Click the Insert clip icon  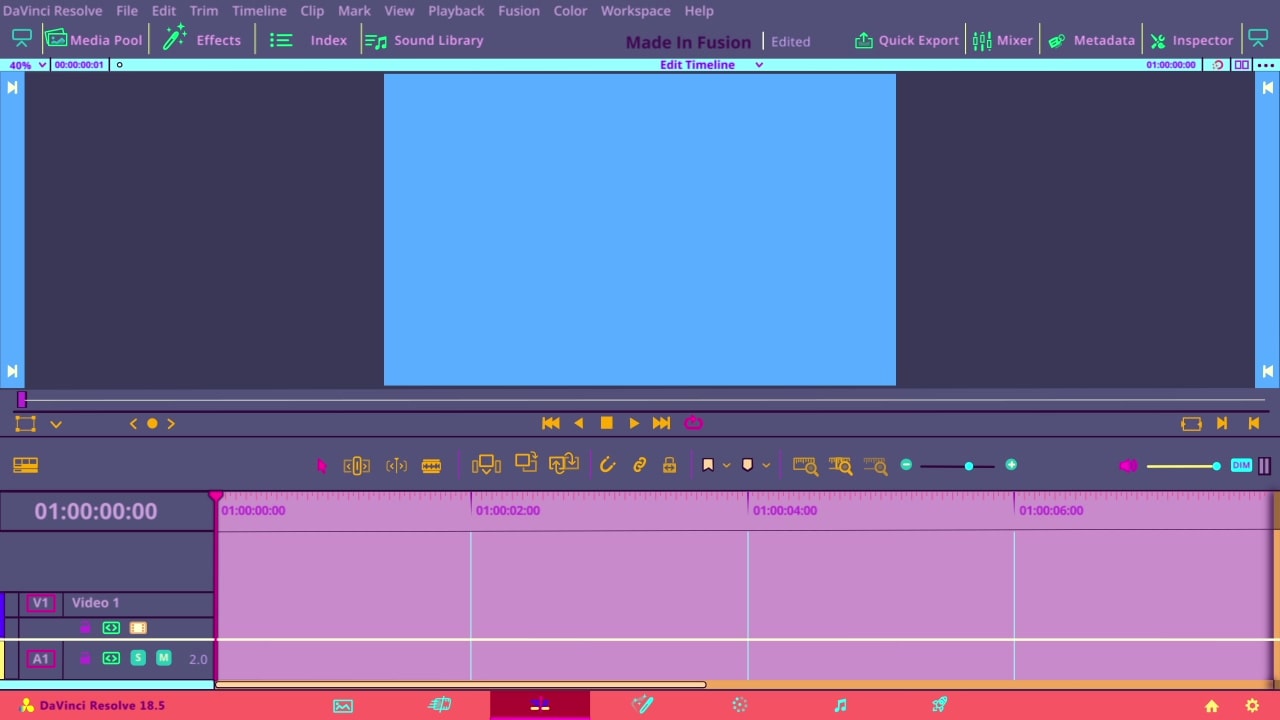click(x=486, y=465)
